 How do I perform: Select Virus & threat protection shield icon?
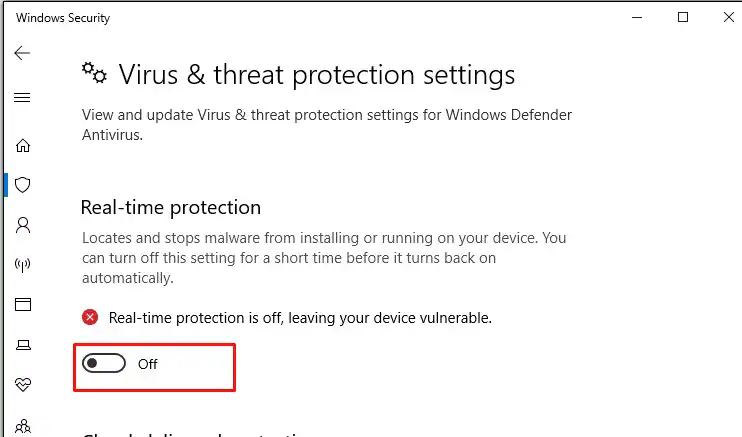click(x=22, y=185)
